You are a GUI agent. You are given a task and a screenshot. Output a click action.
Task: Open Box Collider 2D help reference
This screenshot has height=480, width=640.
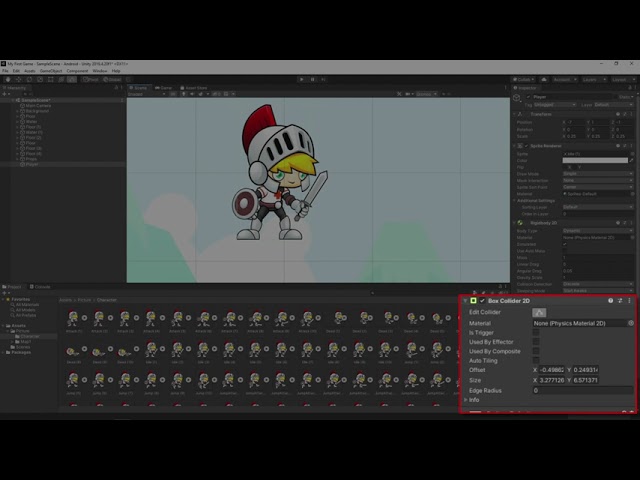click(611, 300)
